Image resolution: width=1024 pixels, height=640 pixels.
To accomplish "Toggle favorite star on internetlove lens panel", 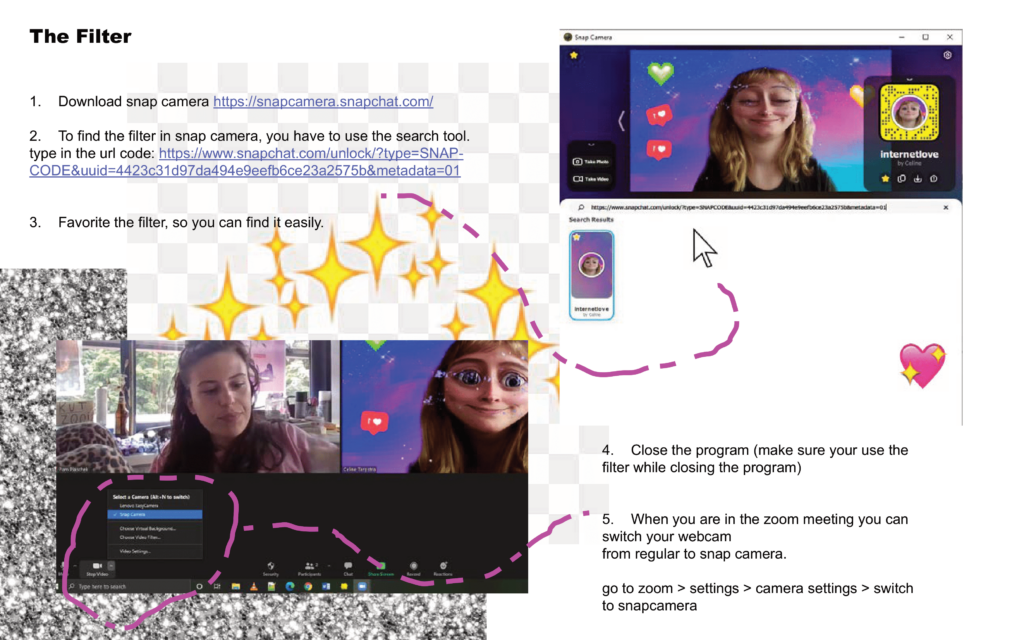I will (x=885, y=179).
